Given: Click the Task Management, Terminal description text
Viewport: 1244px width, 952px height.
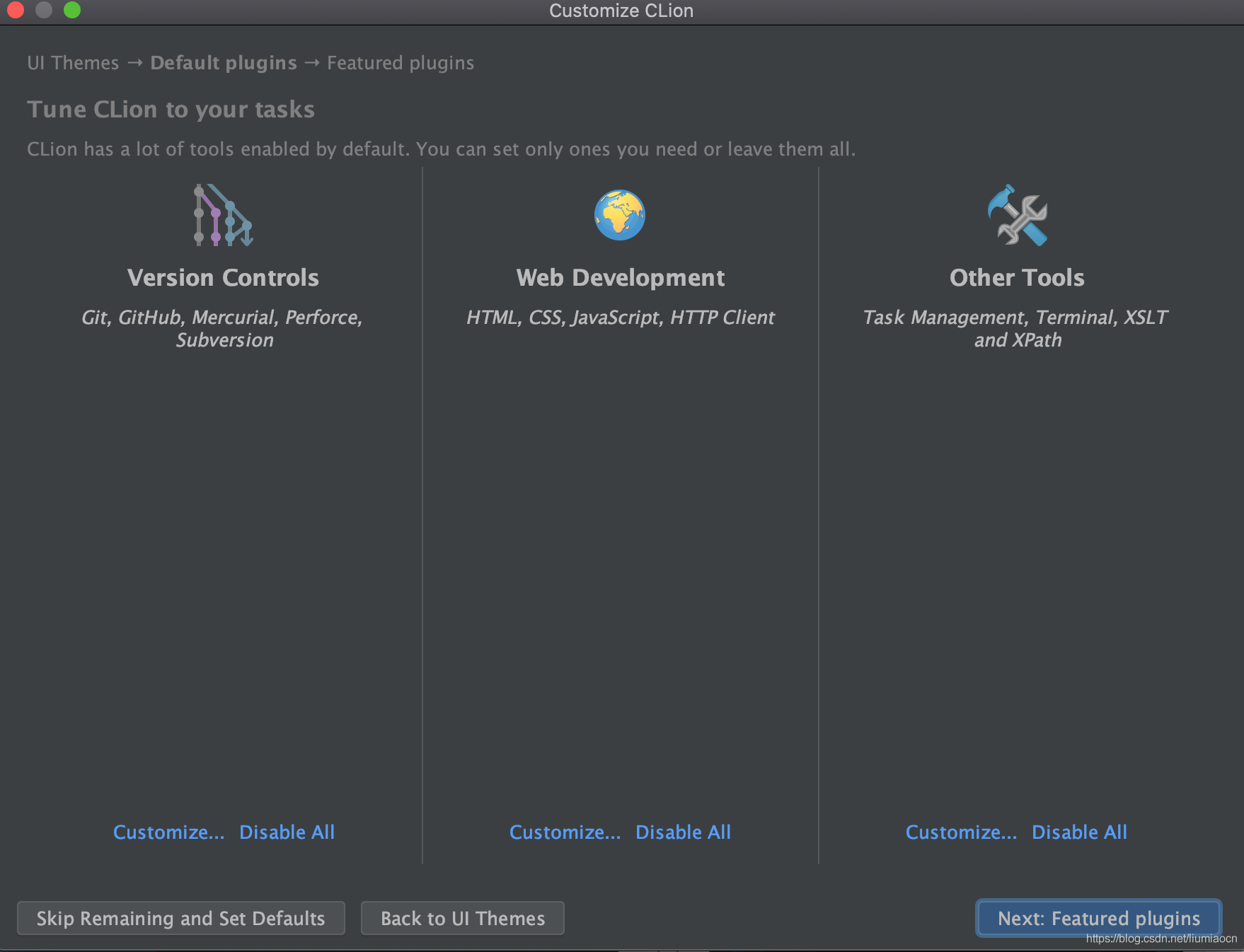Looking at the screenshot, I should (x=1017, y=328).
